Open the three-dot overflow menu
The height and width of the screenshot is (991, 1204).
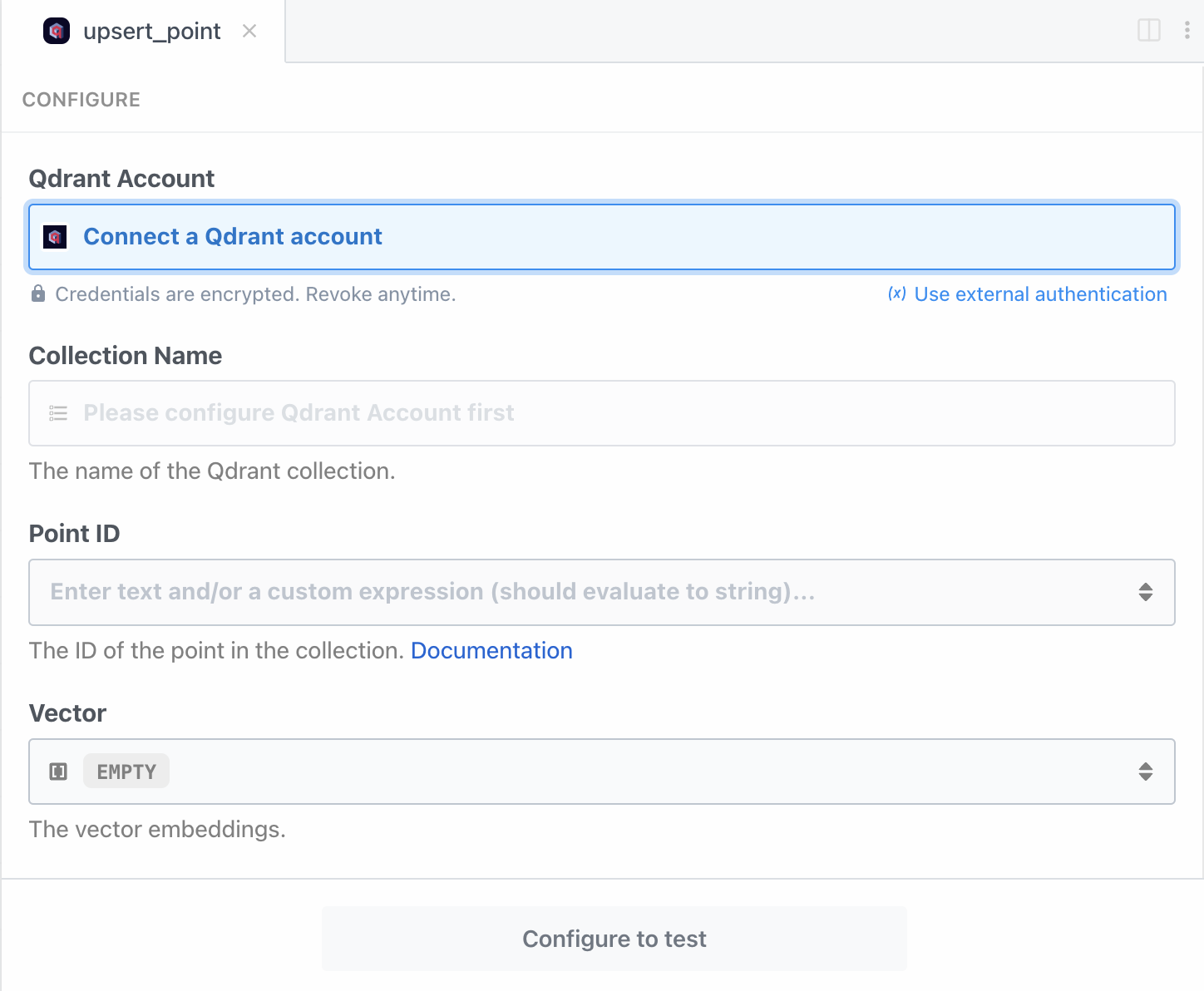(x=1188, y=31)
